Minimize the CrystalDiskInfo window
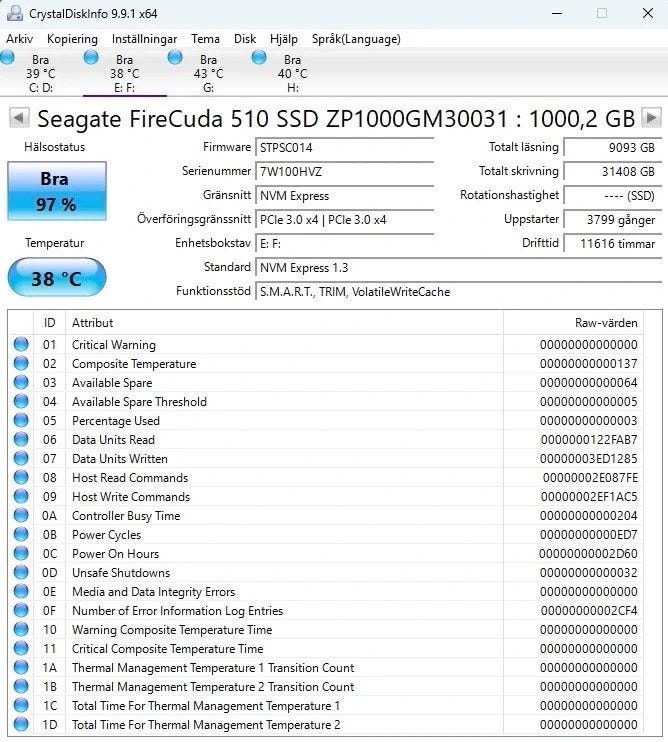 point(557,13)
